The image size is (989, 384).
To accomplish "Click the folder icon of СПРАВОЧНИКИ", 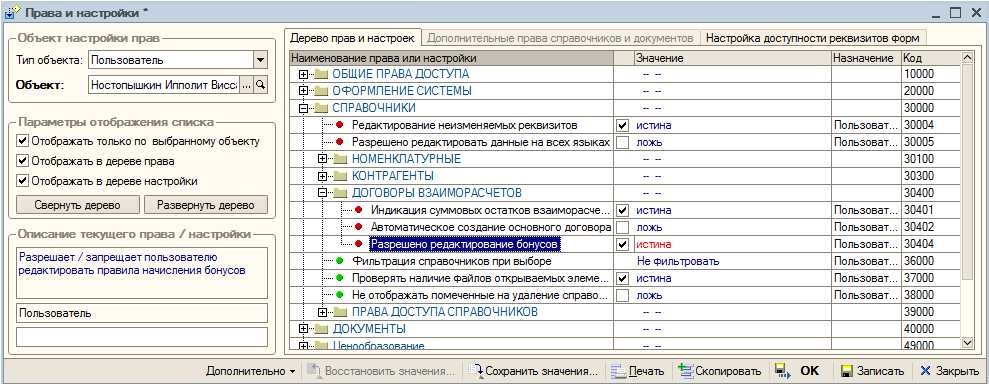I will tap(322, 108).
